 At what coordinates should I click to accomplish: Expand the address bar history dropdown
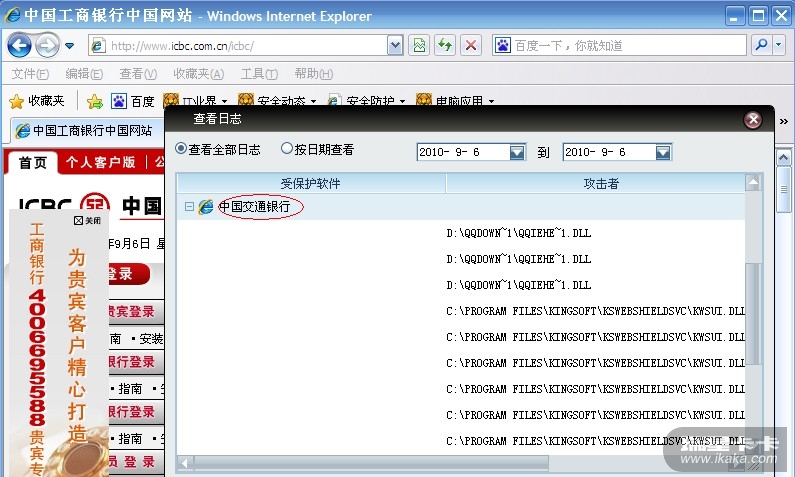pos(395,46)
